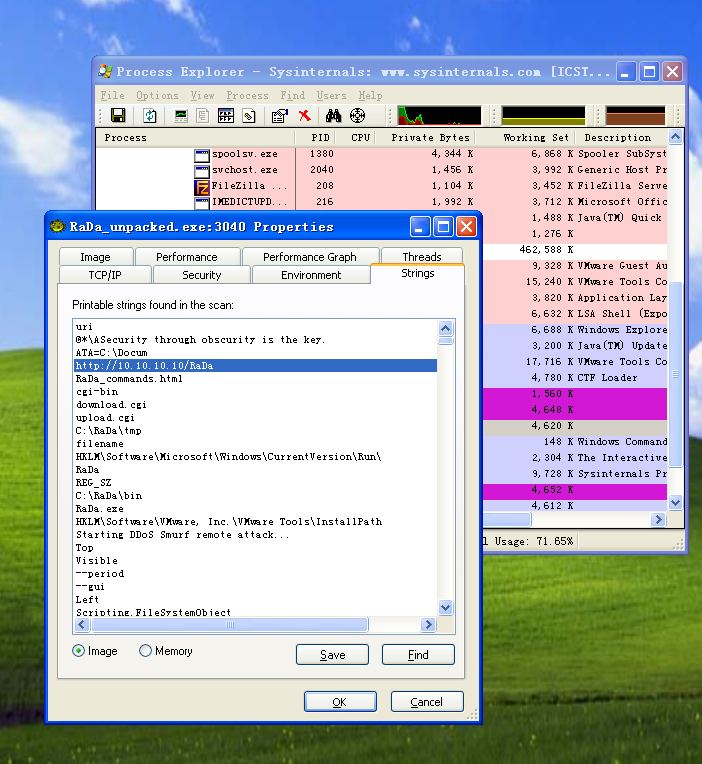702x764 pixels.
Task: Click the Refresh Now toolbar icon
Action: tap(150, 115)
